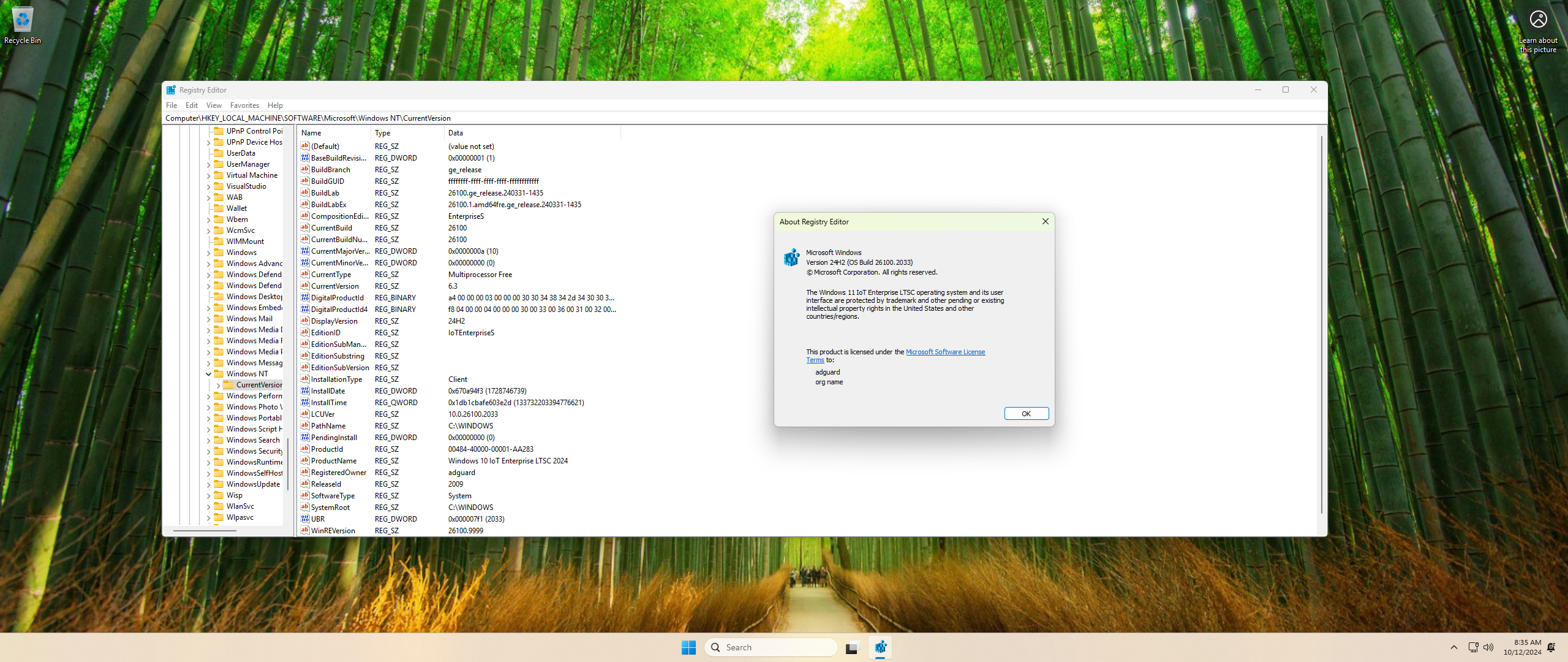Expand the UserManager tree node
Viewport: 1568px width, 662px height.
[x=208, y=164]
